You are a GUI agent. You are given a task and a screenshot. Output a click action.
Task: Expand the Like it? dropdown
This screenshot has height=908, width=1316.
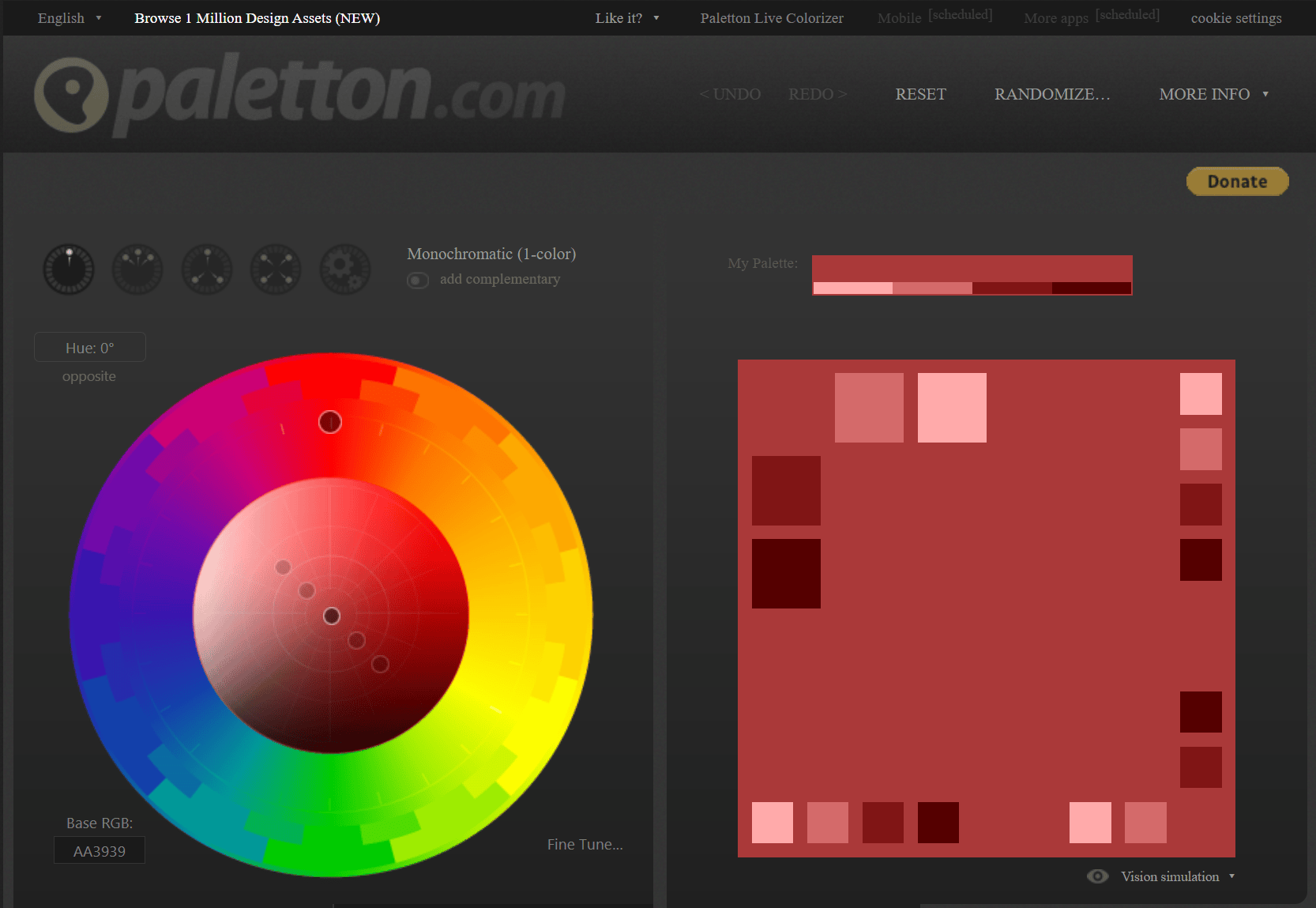[627, 18]
